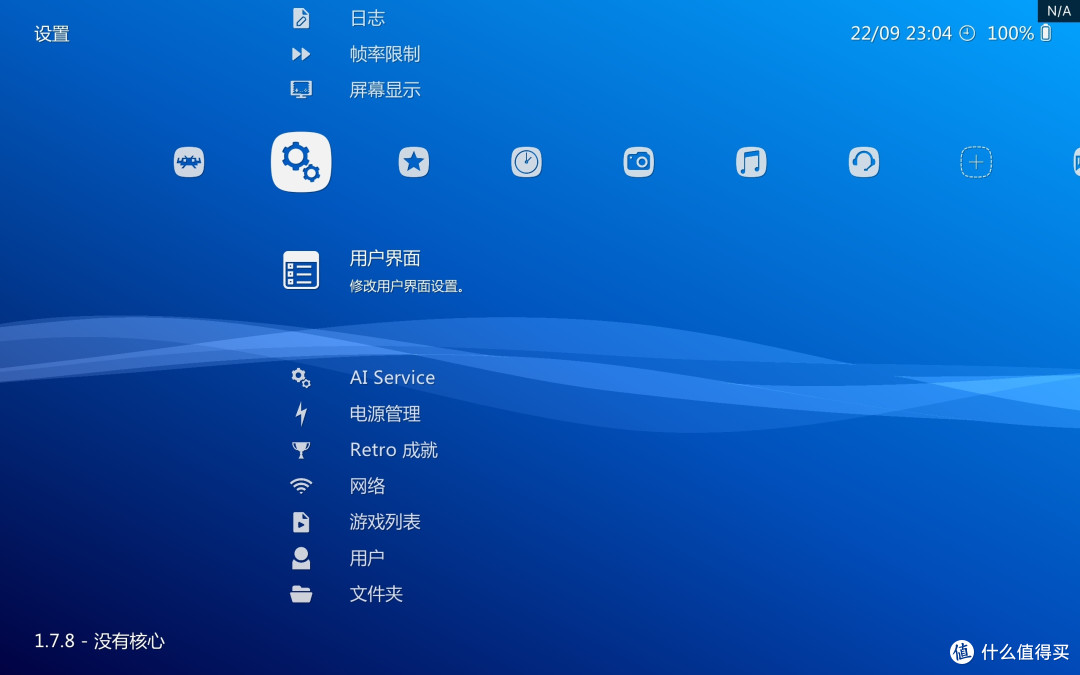Open the AI Service settings entry
1080x675 pixels.
pyautogui.click(x=392, y=377)
